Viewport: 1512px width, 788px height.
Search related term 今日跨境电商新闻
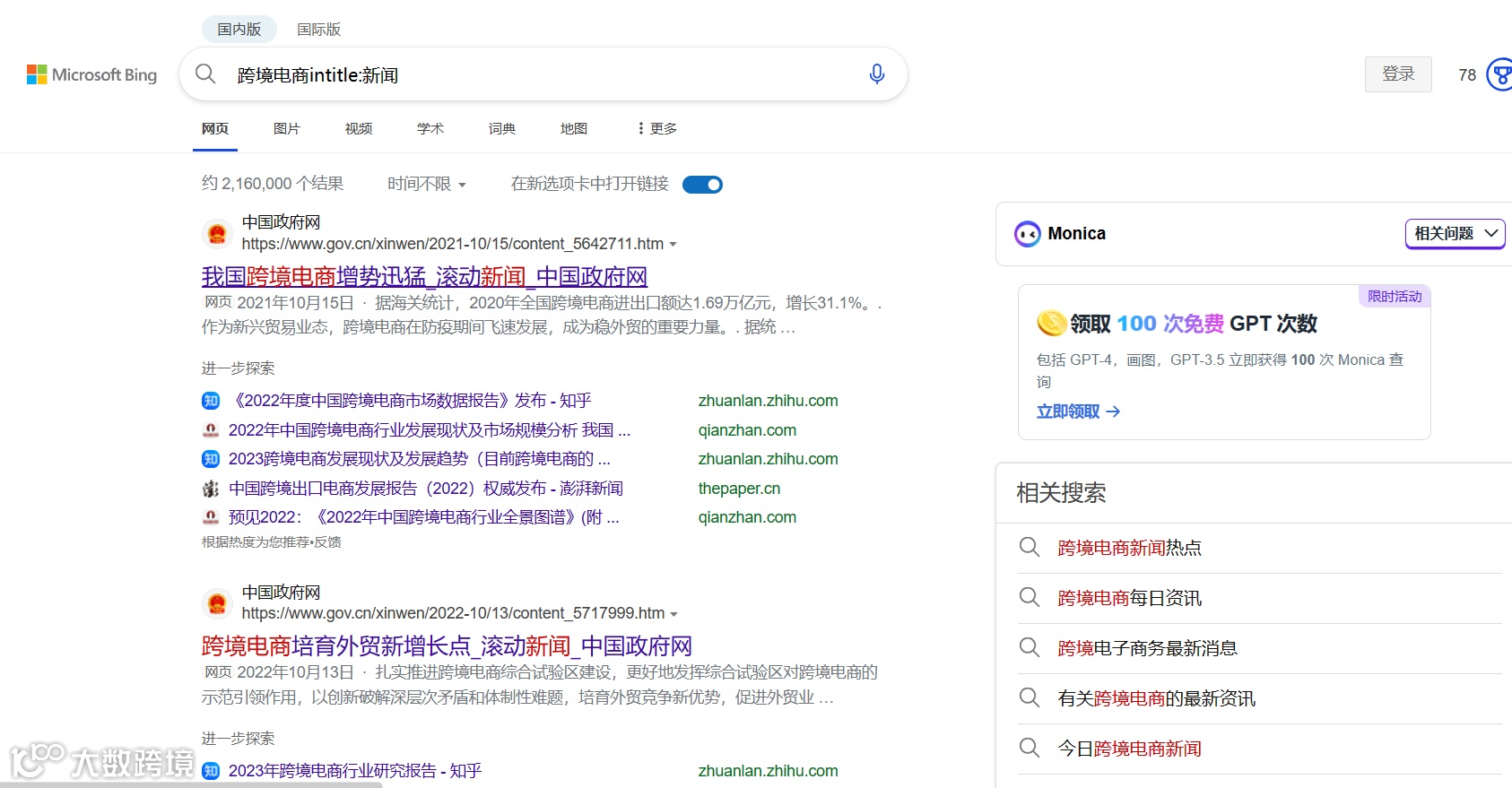point(1130,749)
